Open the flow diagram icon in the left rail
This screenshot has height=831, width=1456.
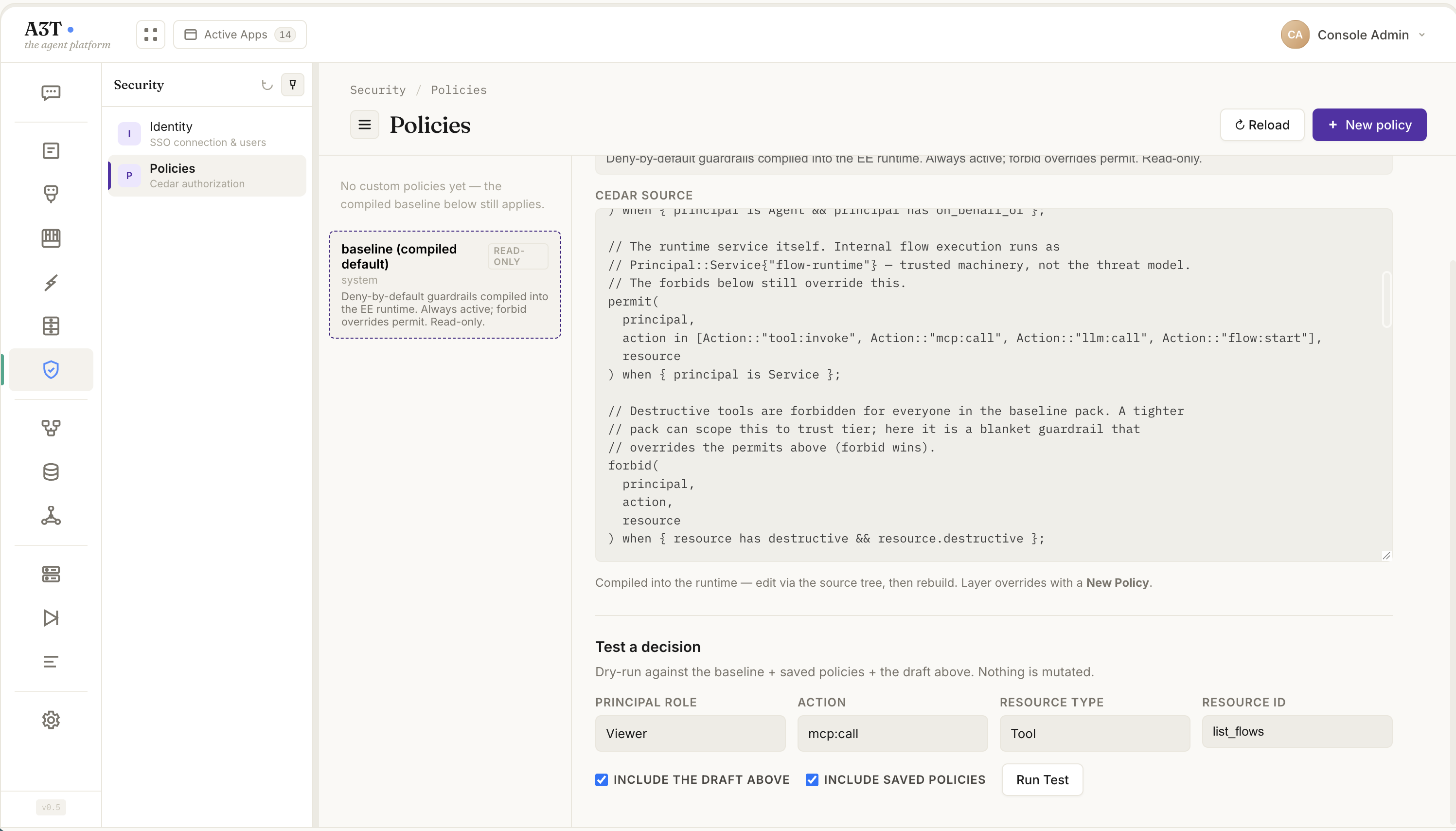click(51, 428)
